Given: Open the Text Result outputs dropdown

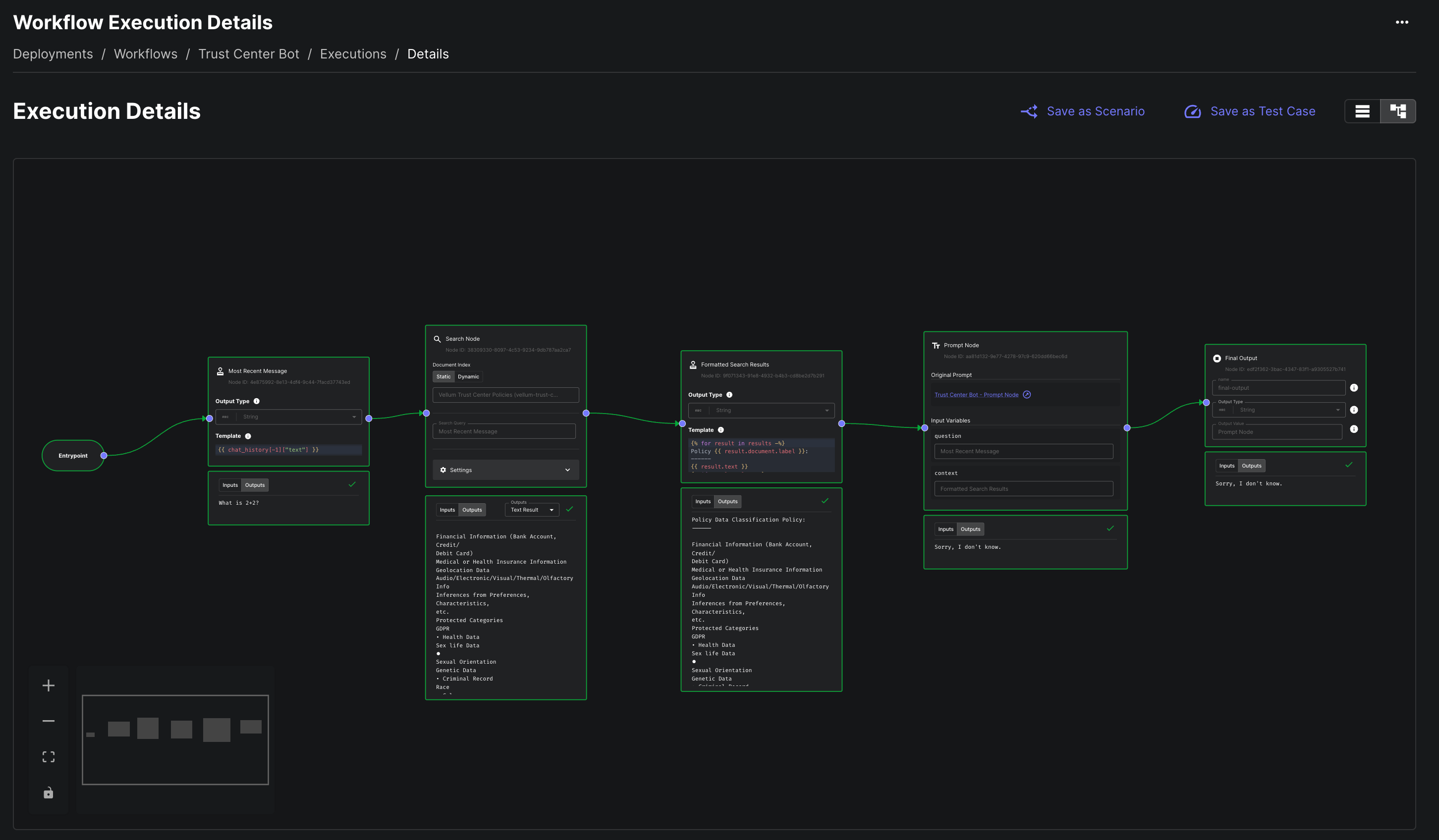Looking at the screenshot, I should (x=532, y=510).
